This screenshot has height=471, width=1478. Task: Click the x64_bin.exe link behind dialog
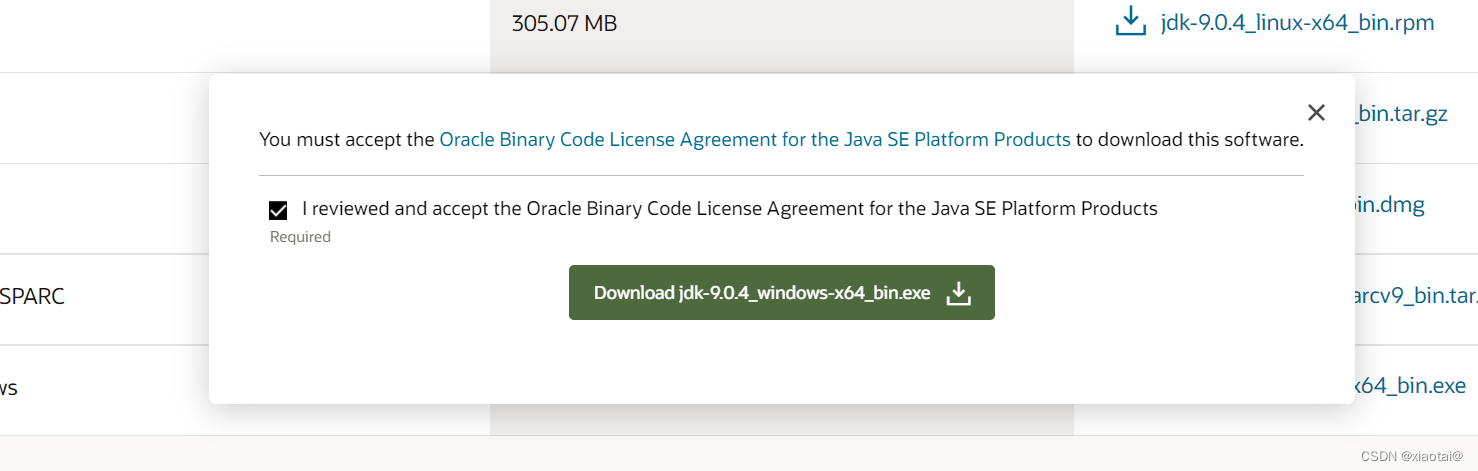point(1411,386)
